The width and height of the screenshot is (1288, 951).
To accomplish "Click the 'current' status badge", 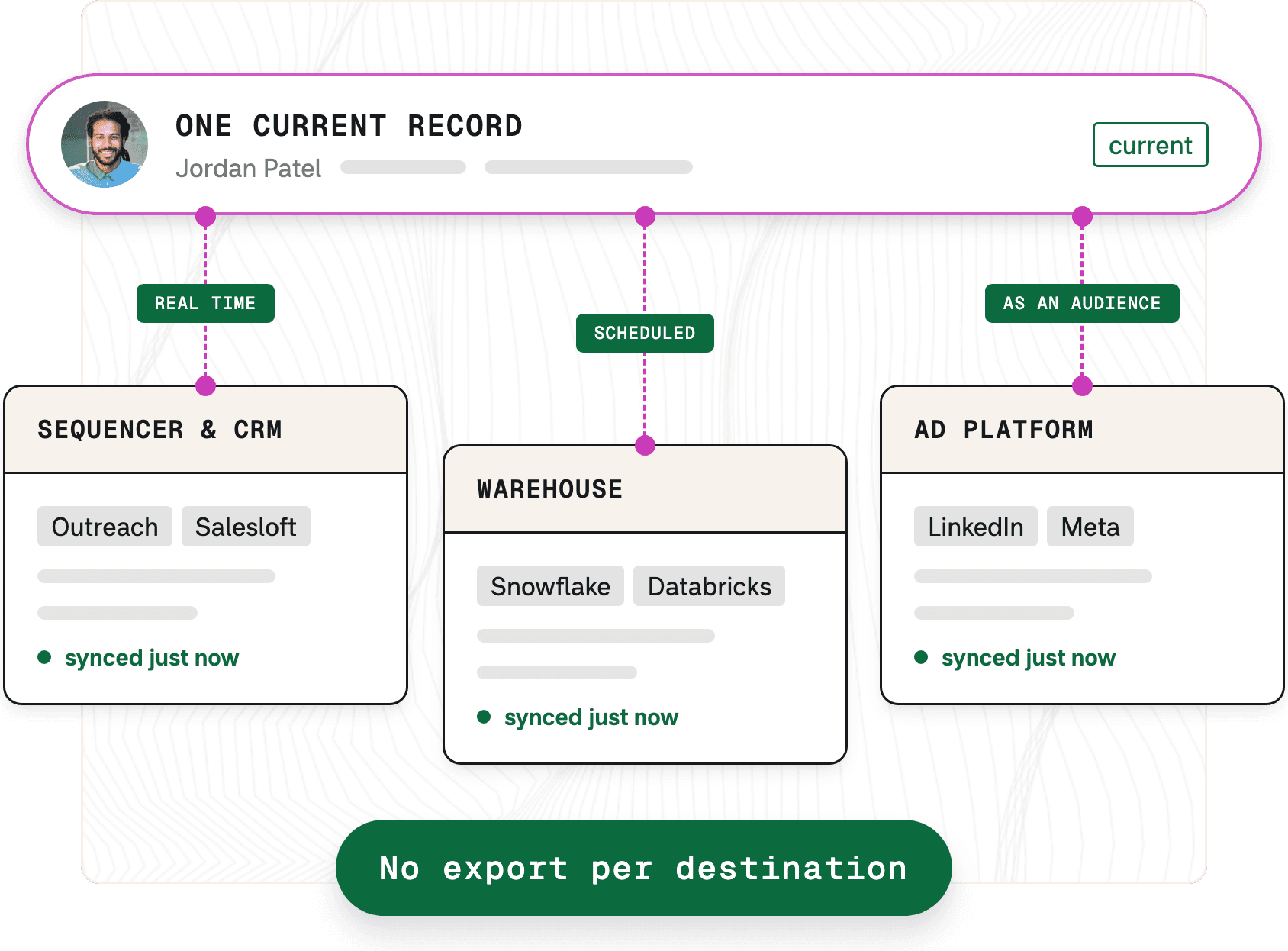I will click(1150, 145).
